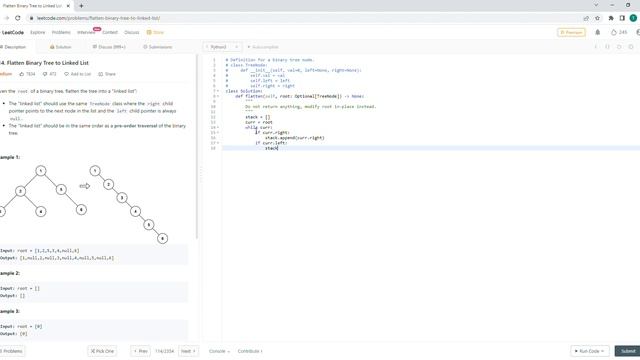This screenshot has height=360, width=640.
Task: Click the "stack = []" code line
Action: point(258,117)
